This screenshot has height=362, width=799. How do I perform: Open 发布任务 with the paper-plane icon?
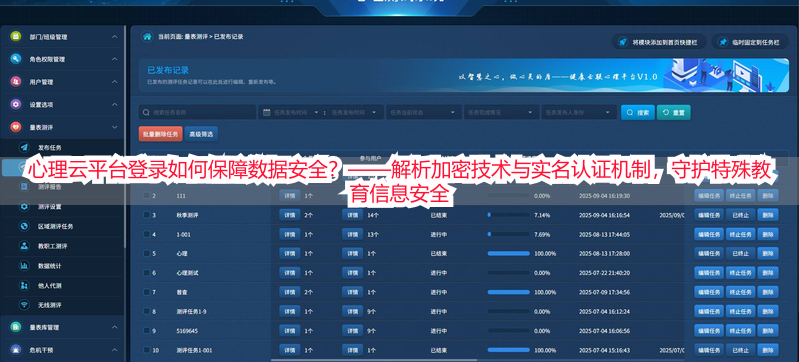coord(24,147)
